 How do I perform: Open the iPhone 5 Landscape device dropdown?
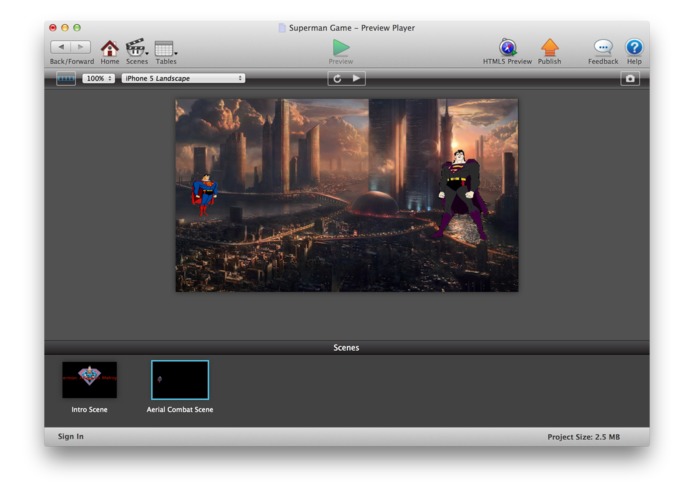tap(183, 78)
